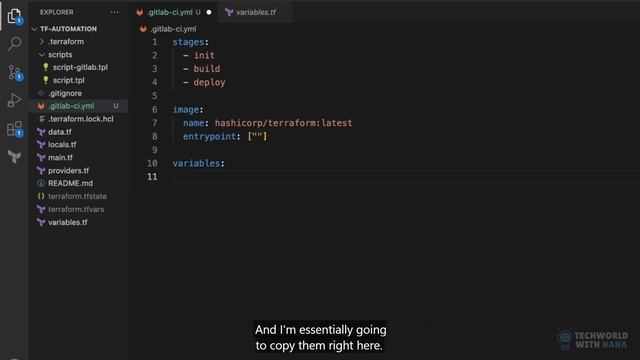Switch to the variables.tf editor tab

[256, 12]
